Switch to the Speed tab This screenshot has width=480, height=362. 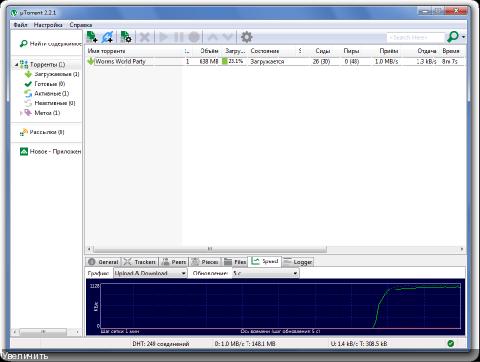click(265, 261)
